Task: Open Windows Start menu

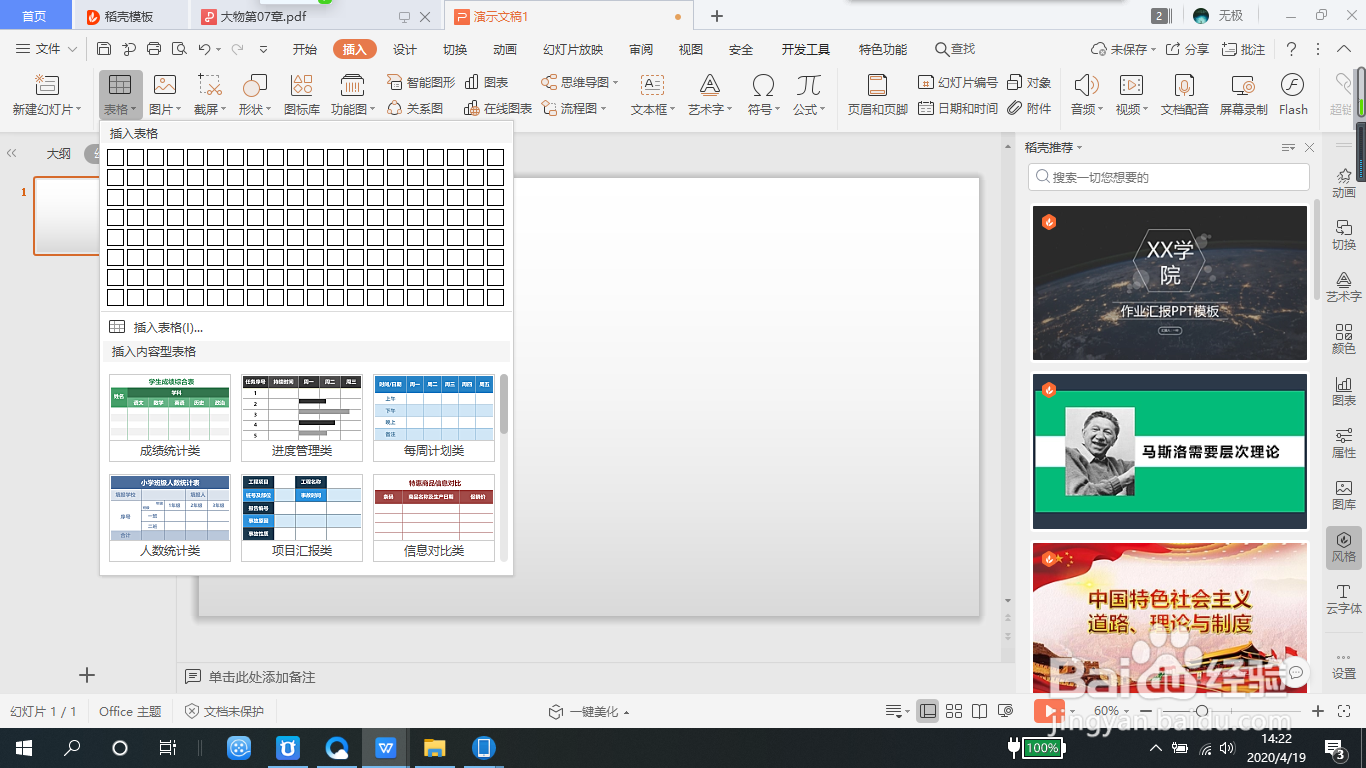Action: (24, 747)
